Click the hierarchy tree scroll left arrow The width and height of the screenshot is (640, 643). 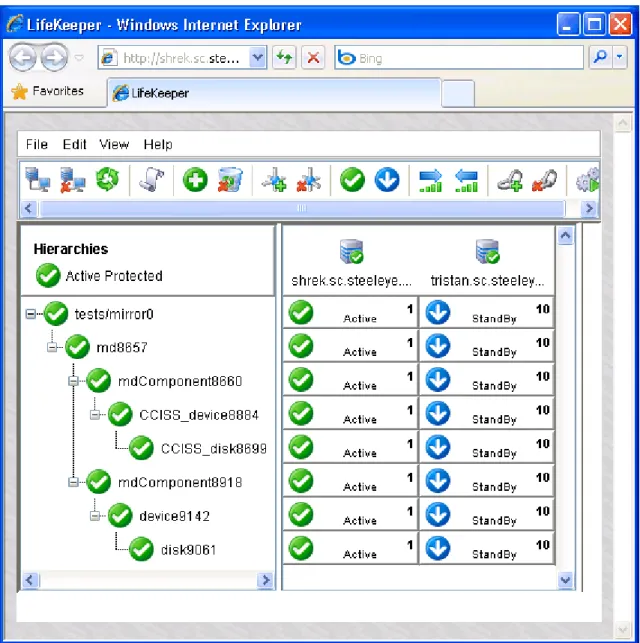30,580
